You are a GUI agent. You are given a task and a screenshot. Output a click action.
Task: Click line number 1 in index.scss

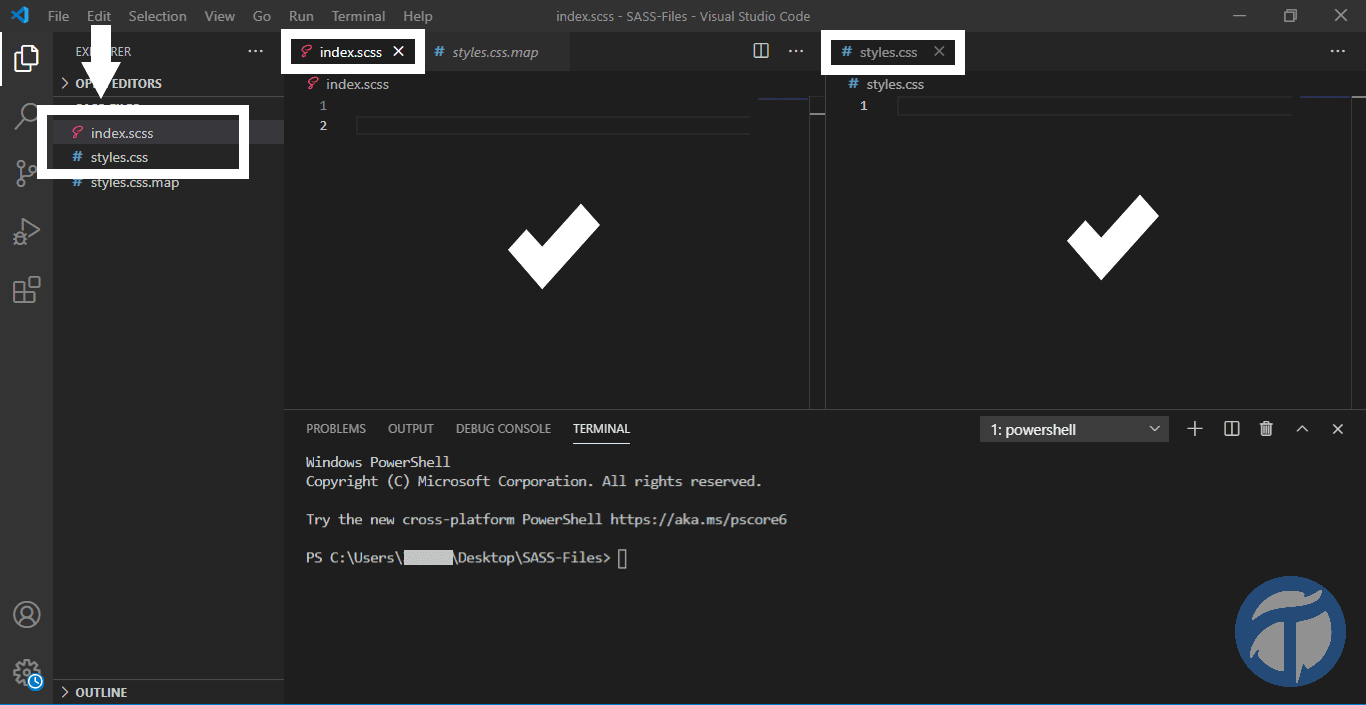(323, 106)
